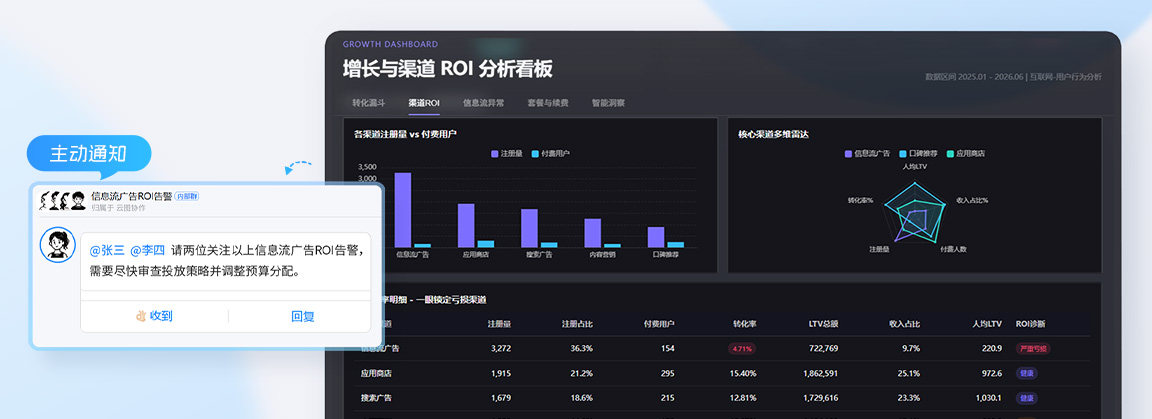Click the 注册占比 column header
This screenshot has height=419, width=1152.
tap(577, 323)
